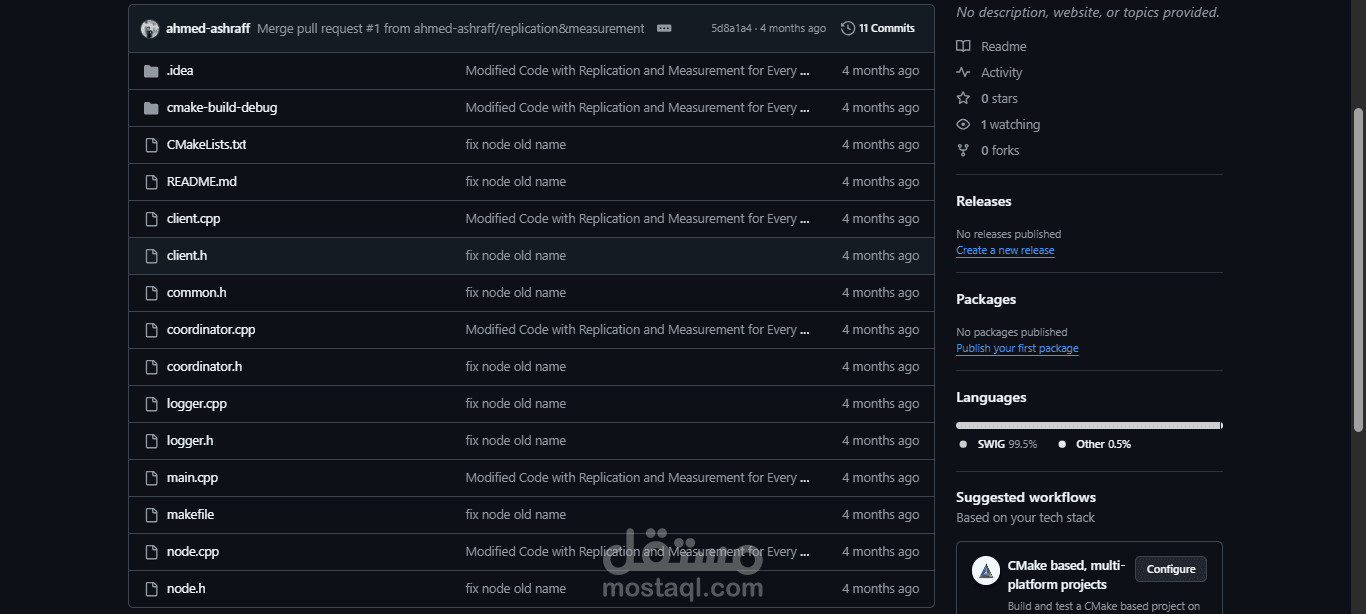Open the coordinator.h file
The height and width of the screenshot is (614, 1366).
pyautogui.click(x=204, y=367)
